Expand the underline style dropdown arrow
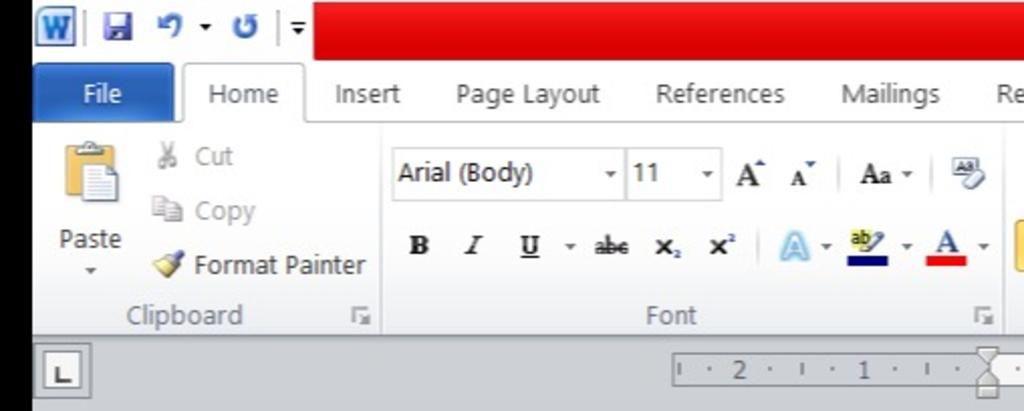1024x411 pixels. pos(570,247)
